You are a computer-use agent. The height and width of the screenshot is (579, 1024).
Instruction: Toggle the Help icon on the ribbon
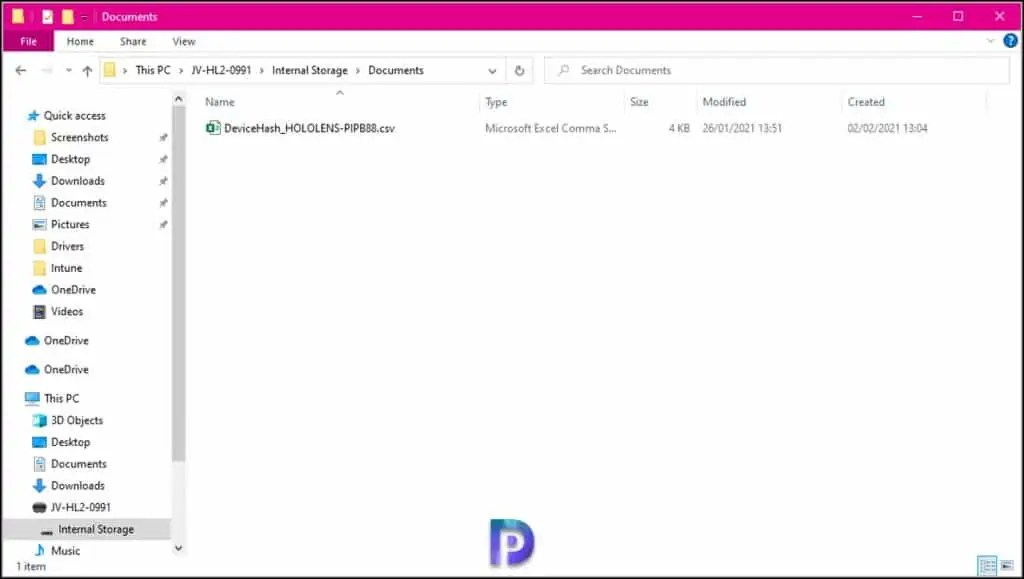[1009, 41]
